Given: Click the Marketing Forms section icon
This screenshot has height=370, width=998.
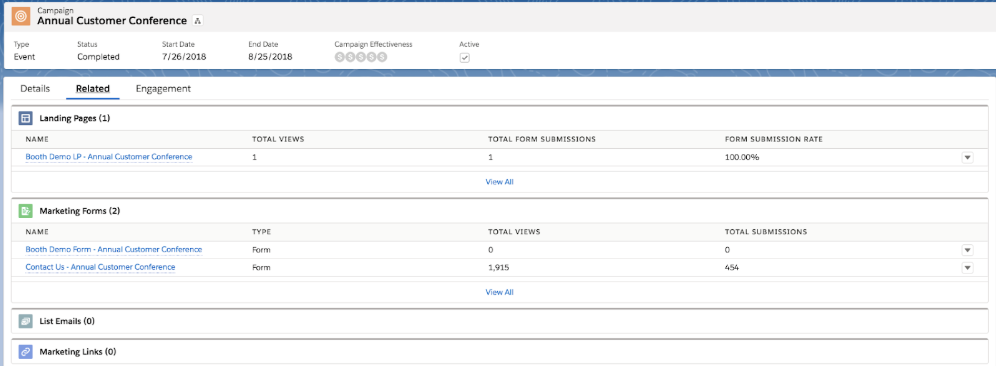Looking at the screenshot, I should pyautogui.click(x=25, y=211).
